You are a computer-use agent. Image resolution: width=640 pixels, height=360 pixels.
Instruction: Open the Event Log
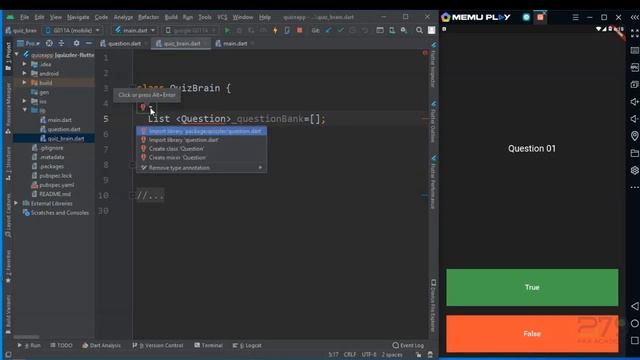(408, 345)
